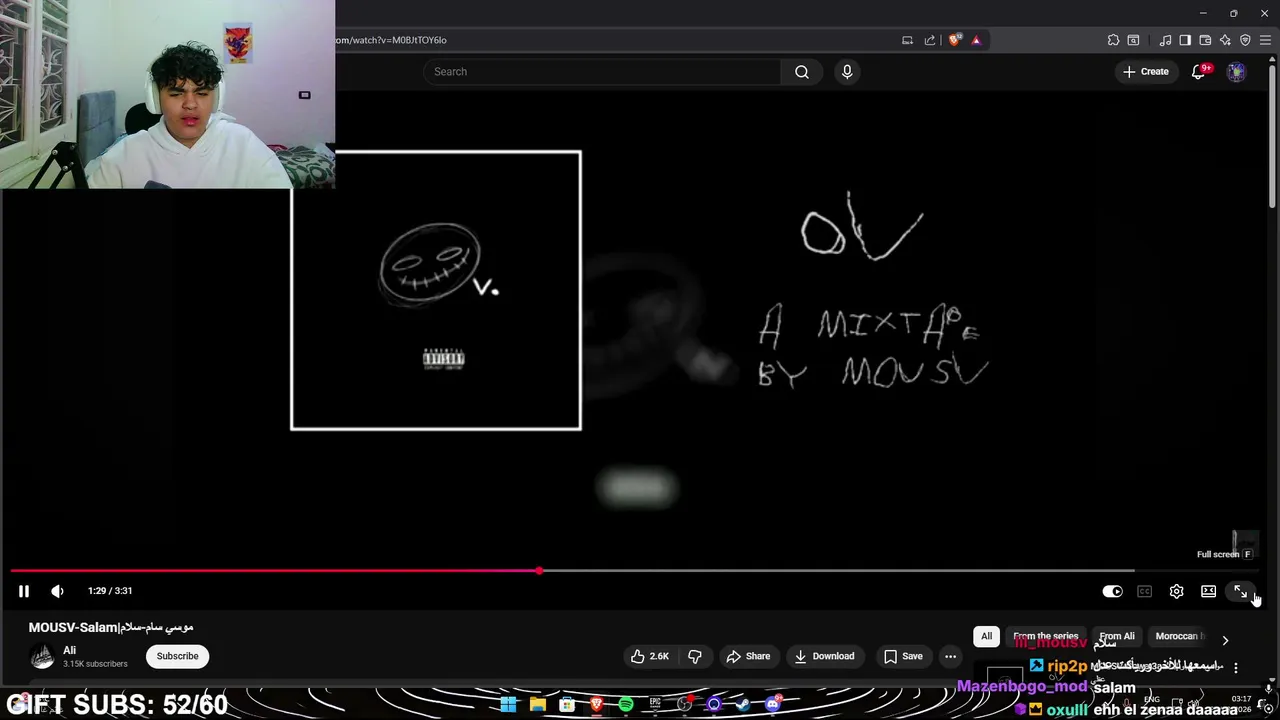
Task: Open Spotify from taskbar
Action: [626, 704]
